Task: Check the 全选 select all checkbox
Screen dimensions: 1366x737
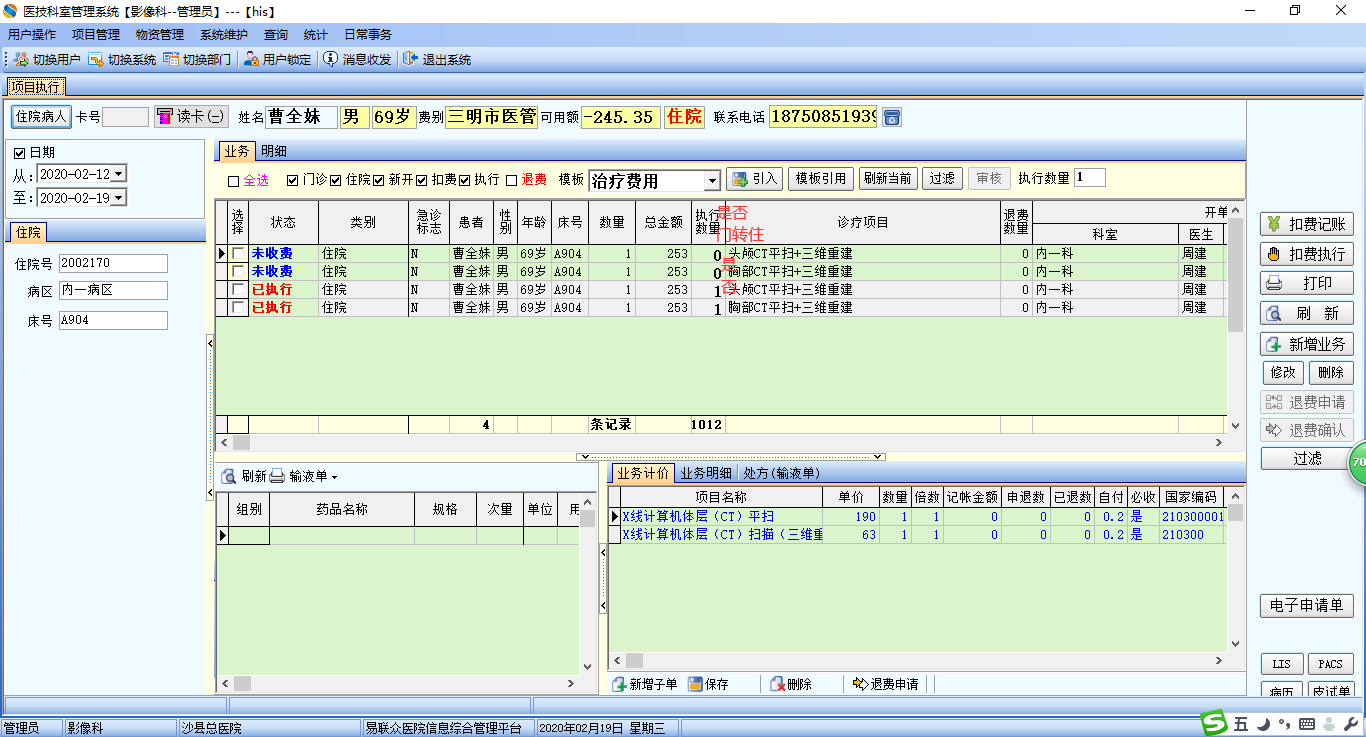Action: 234,181
